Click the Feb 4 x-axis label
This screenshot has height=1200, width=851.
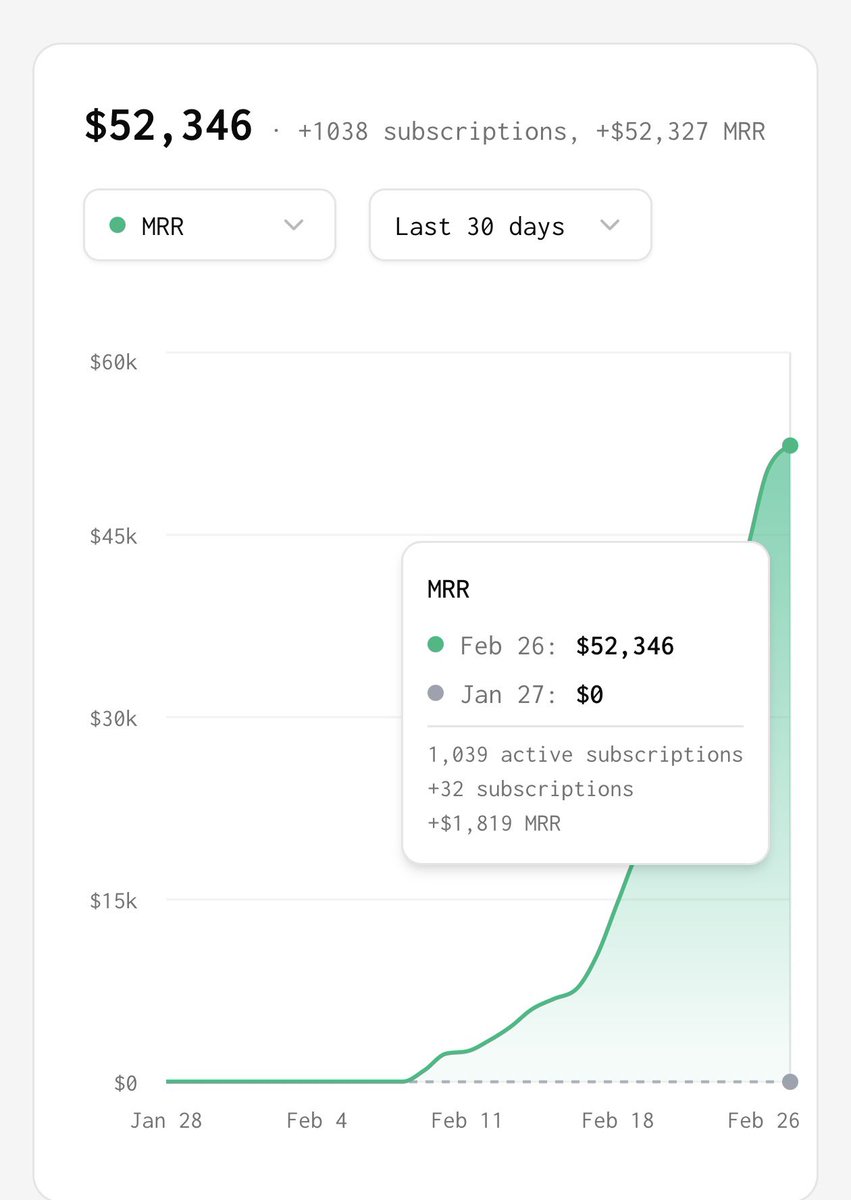point(317,1120)
